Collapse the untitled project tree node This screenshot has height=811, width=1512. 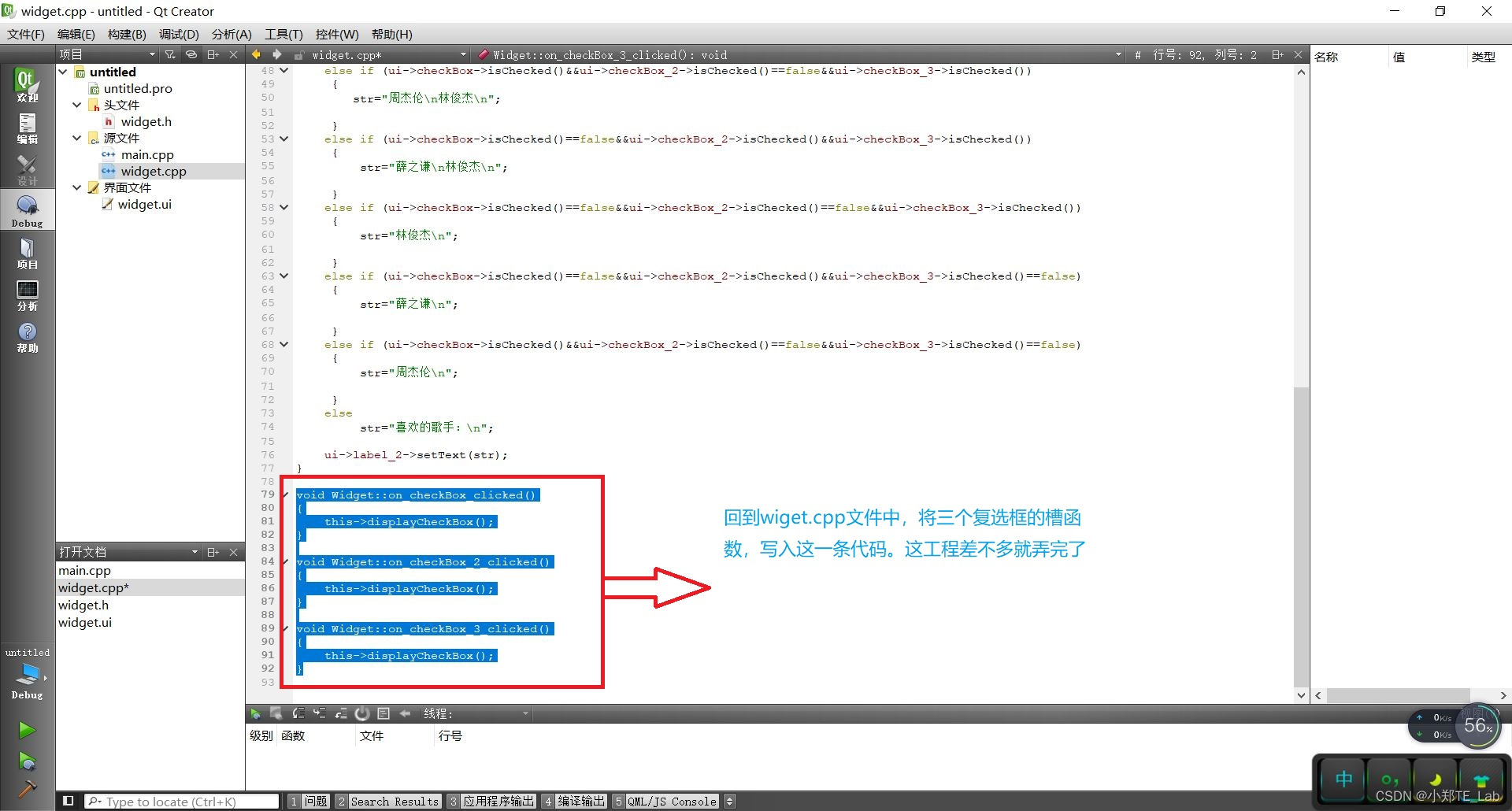tap(63, 72)
